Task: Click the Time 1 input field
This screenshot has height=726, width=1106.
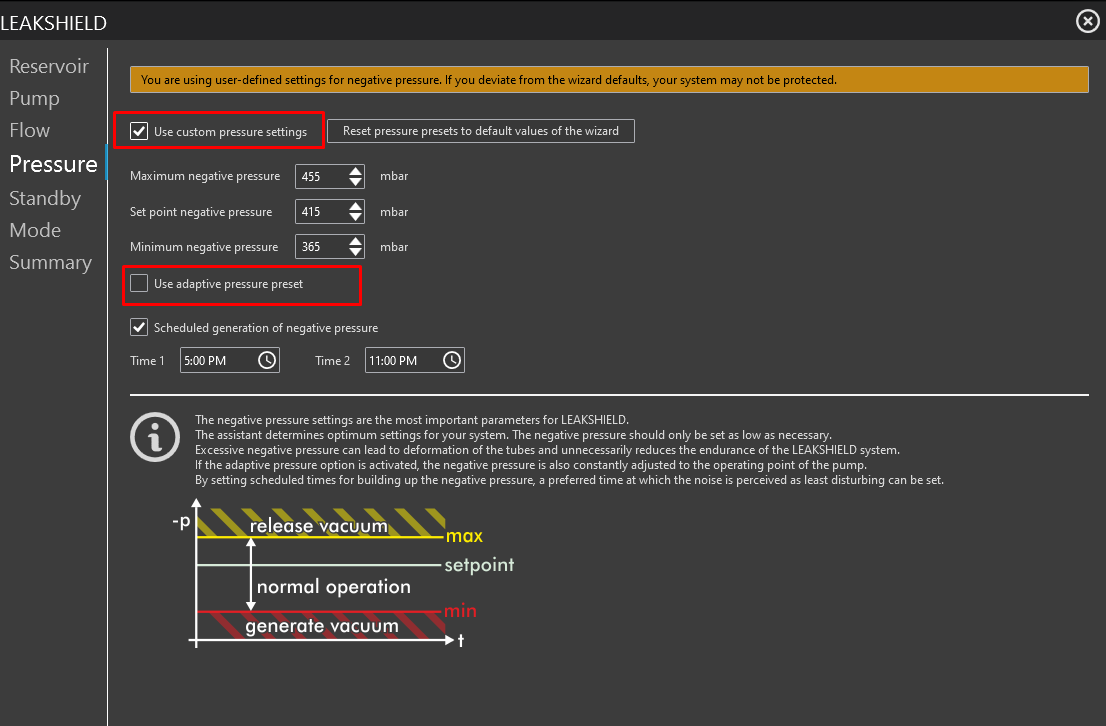Action: click(216, 361)
